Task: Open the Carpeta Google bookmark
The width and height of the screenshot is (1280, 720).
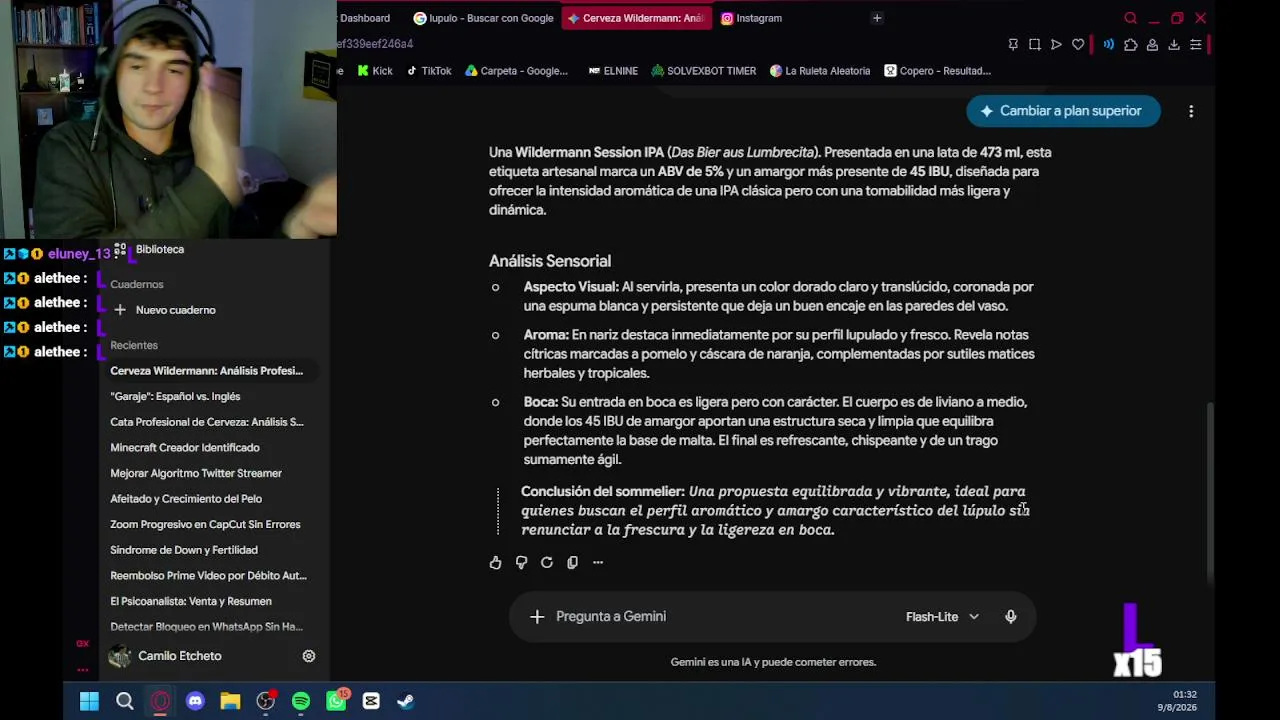Action: point(516,71)
